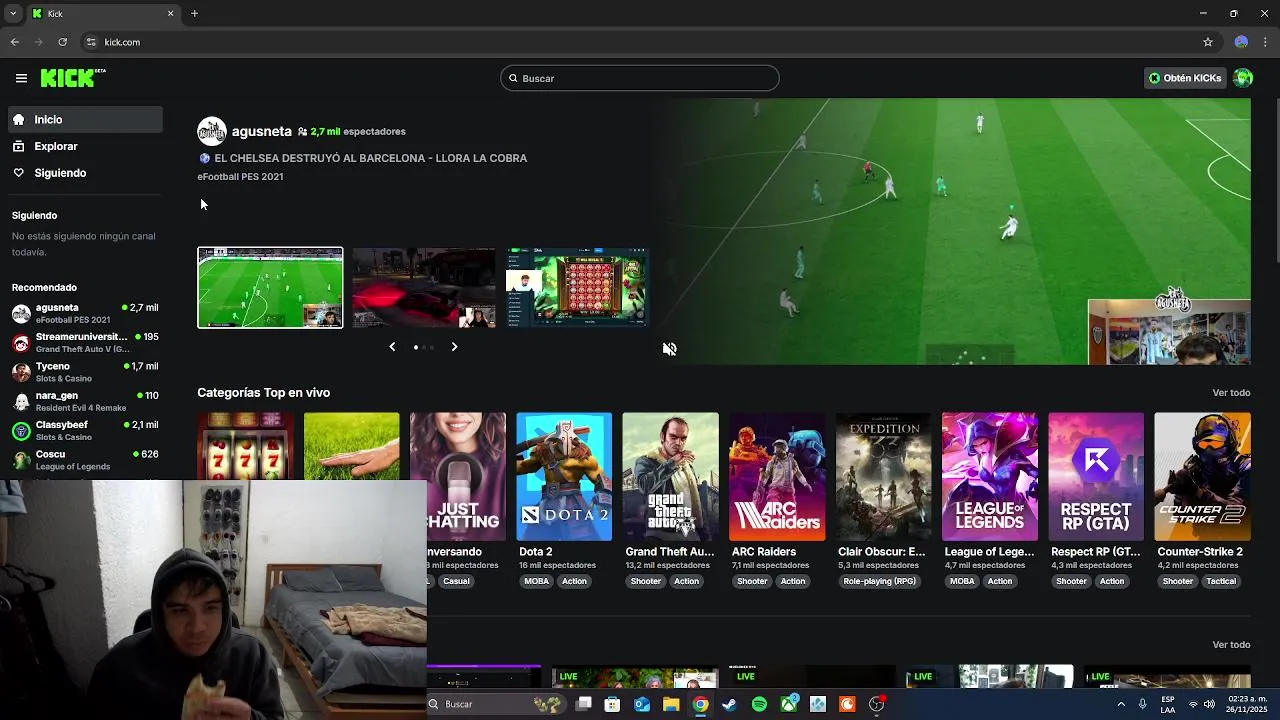1280x720 pixels.
Task: Open the League of Legends category card
Action: [x=990, y=477]
